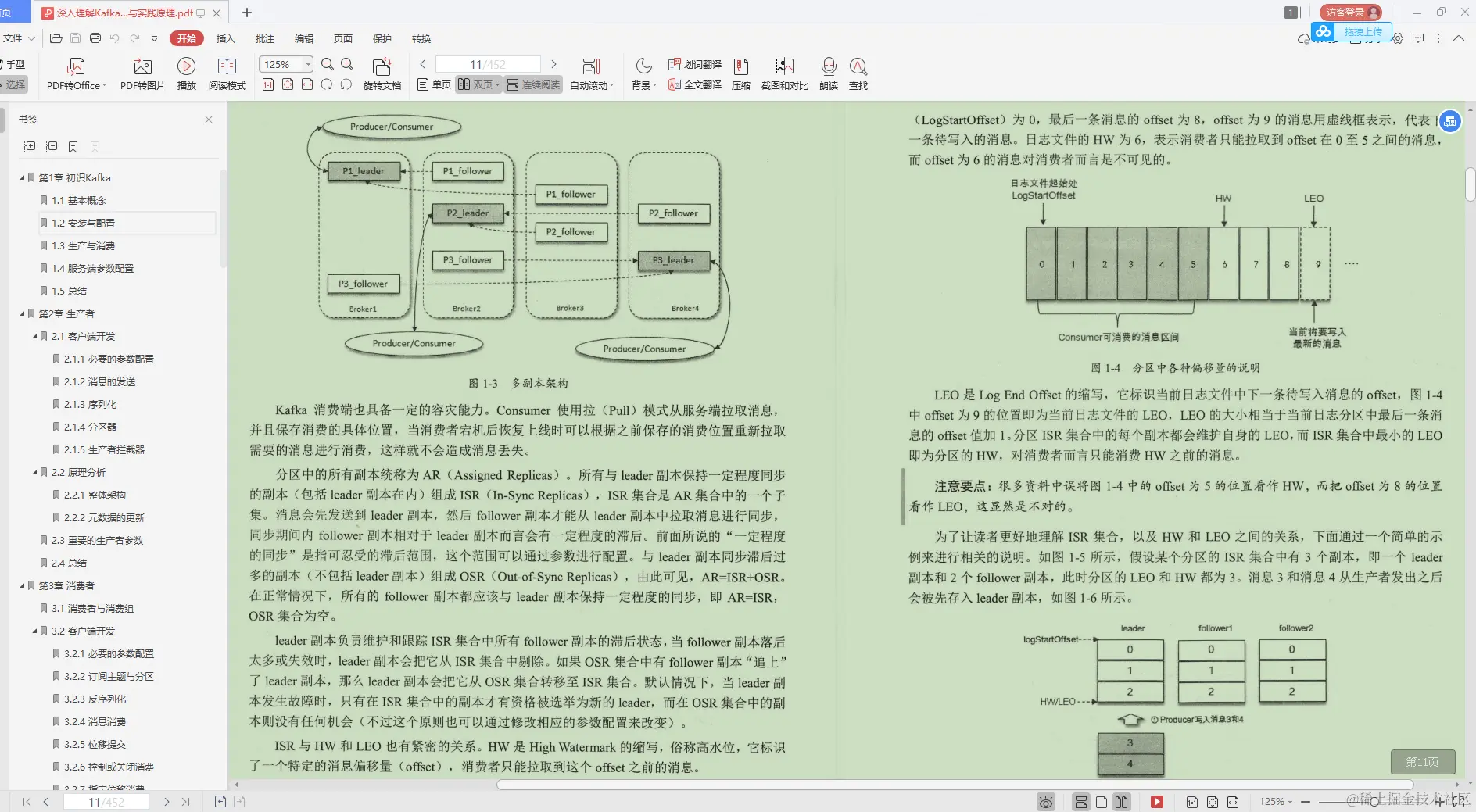The width and height of the screenshot is (1476, 812).
Task: Start 朗读 read-aloud for the document
Action: click(x=828, y=73)
